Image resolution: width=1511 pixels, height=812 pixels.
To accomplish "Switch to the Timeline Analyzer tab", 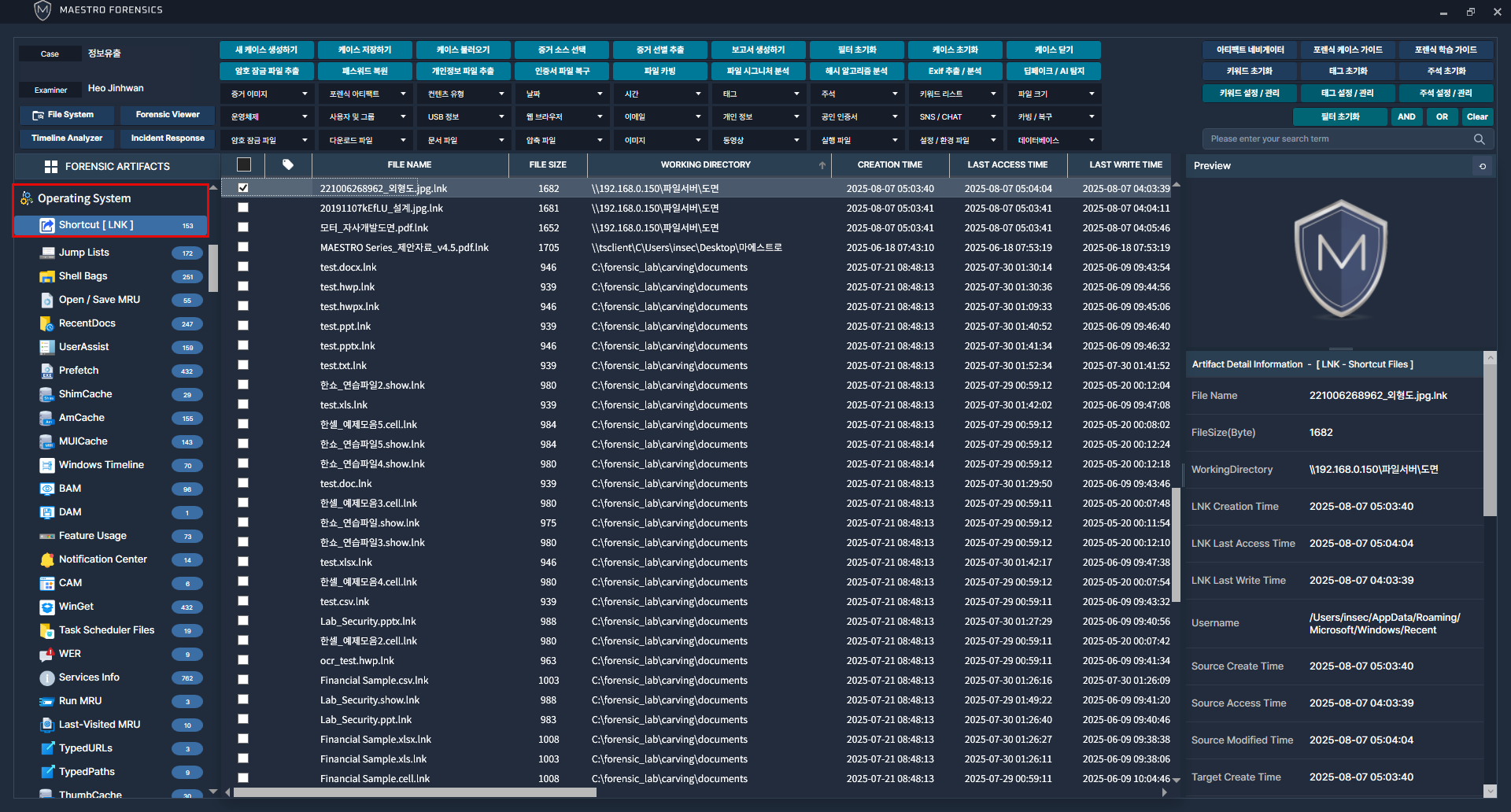I will 67,138.
